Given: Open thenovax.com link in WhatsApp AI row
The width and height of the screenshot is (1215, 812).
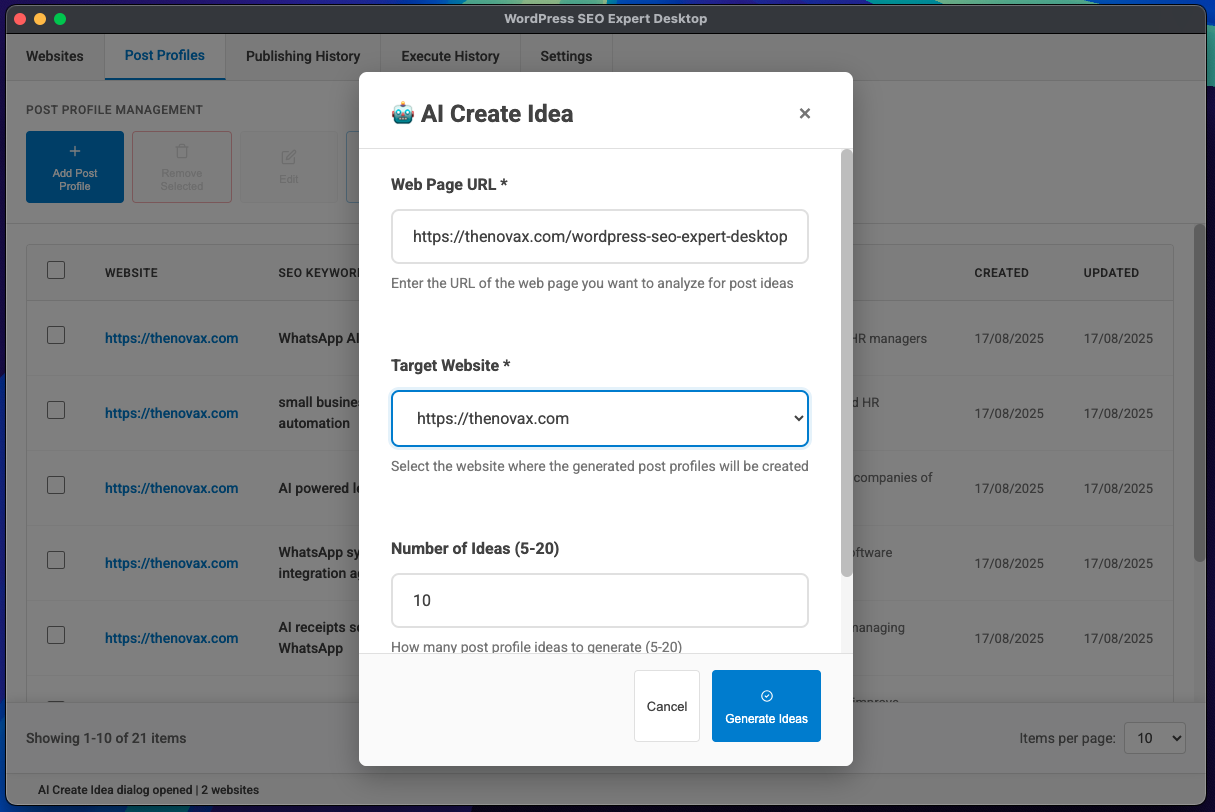Looking at the screenshot, I should coord(171,338).
